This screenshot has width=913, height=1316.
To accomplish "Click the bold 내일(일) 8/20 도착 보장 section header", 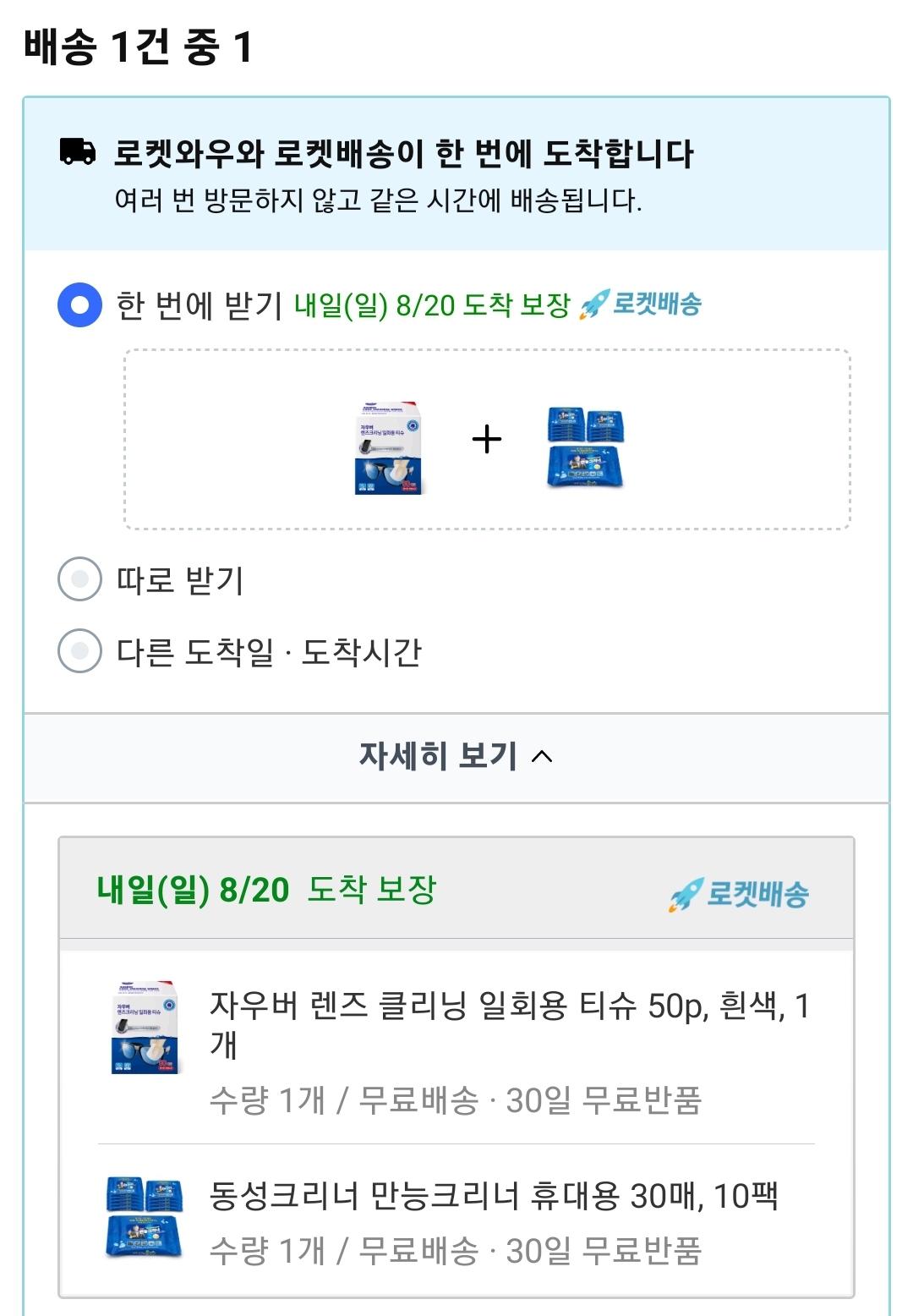I will click(x=266, y=890).
